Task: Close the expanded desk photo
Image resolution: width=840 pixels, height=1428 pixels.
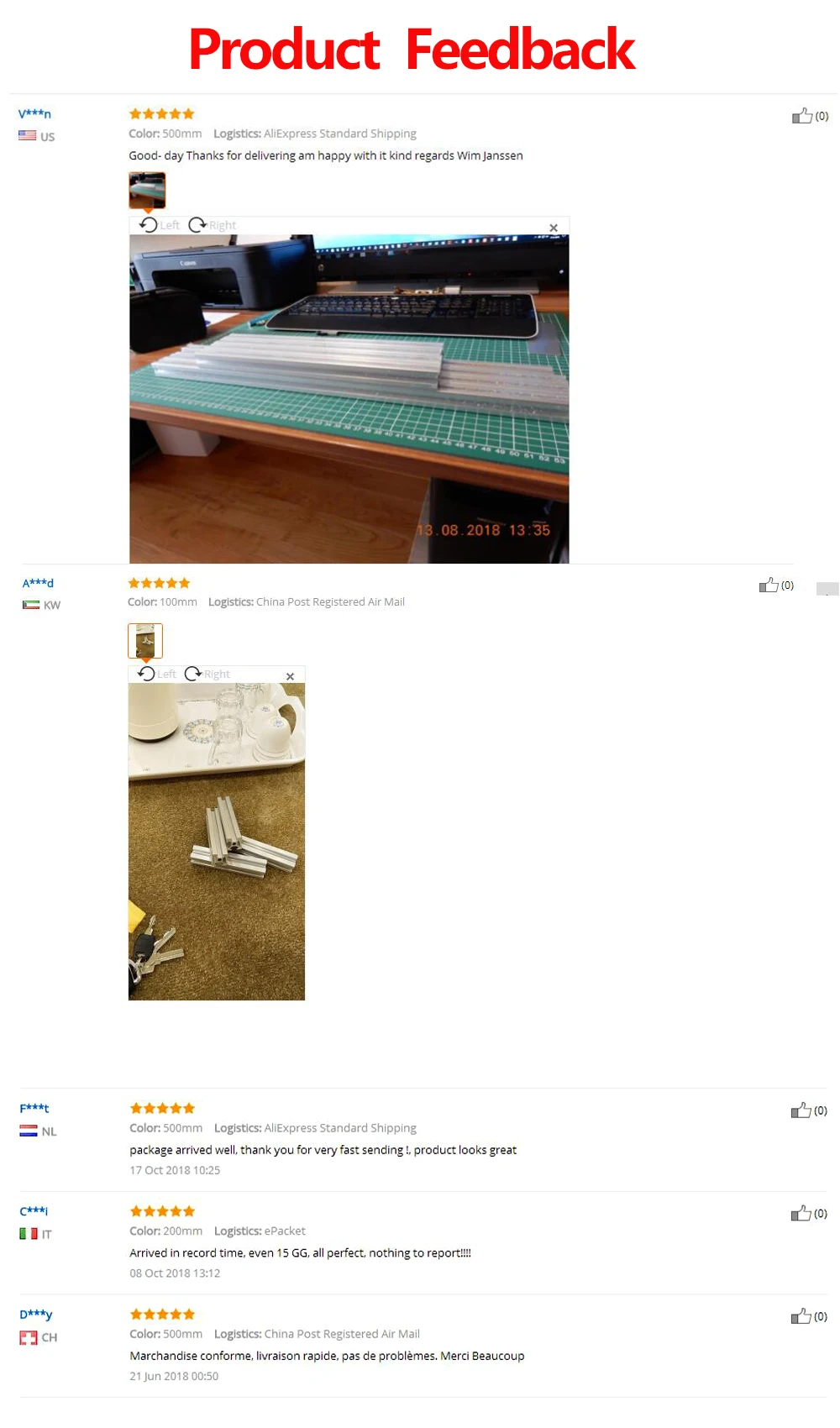Action: [554, 228]
